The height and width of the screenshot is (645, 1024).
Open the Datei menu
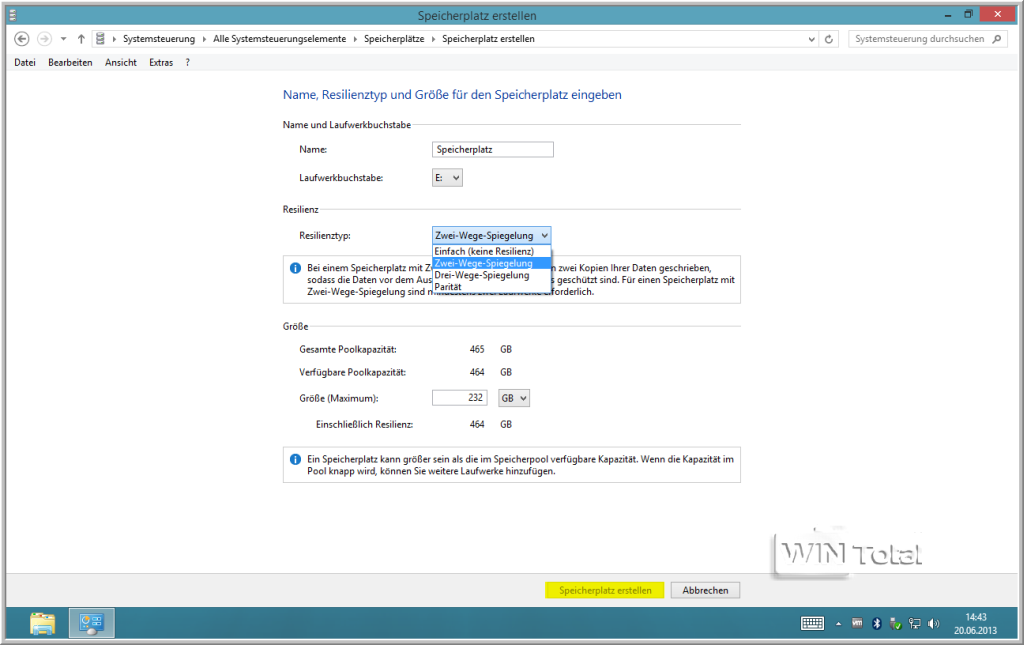click(25, 63)
